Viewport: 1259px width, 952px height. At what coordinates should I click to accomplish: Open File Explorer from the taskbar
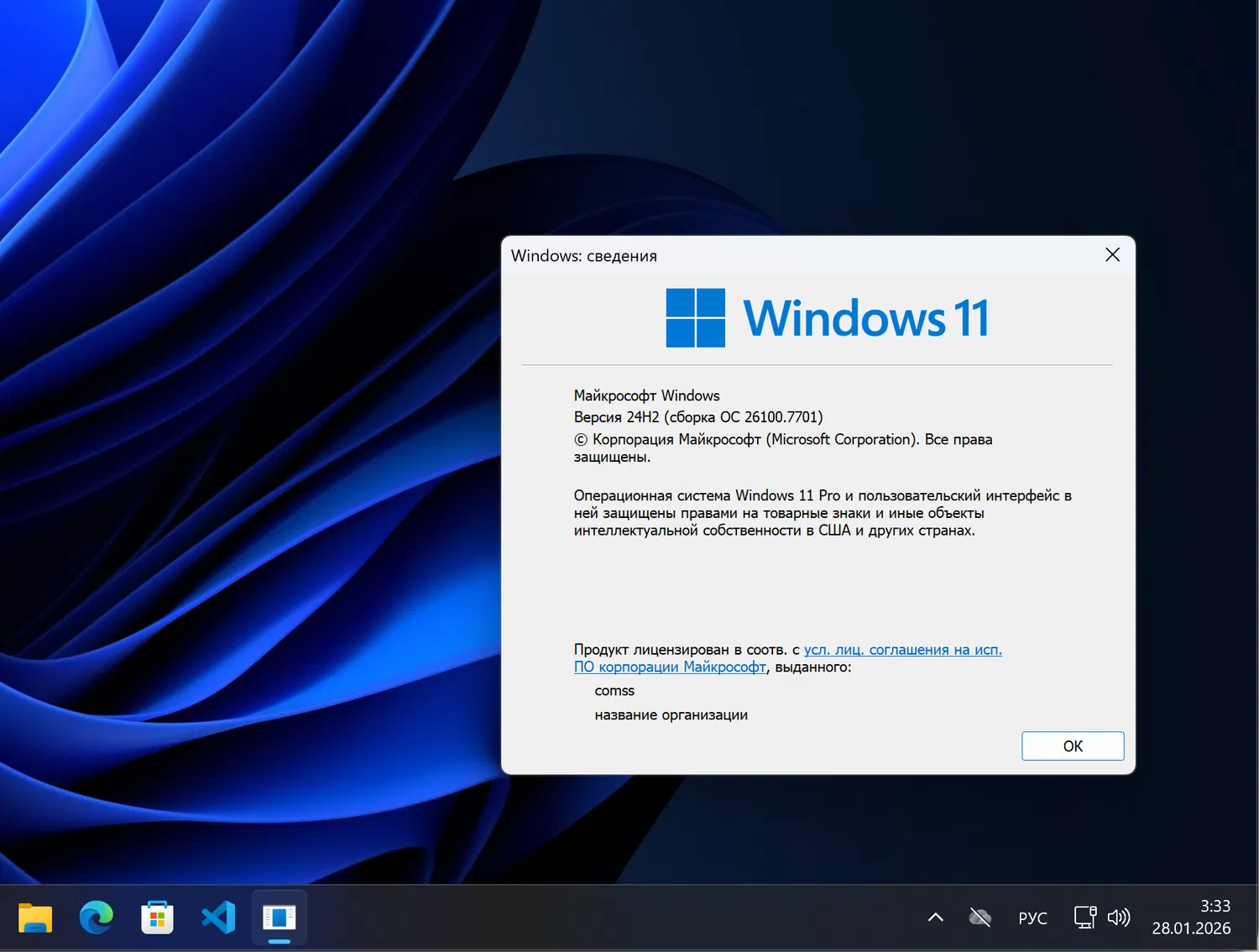pos(34,918)
